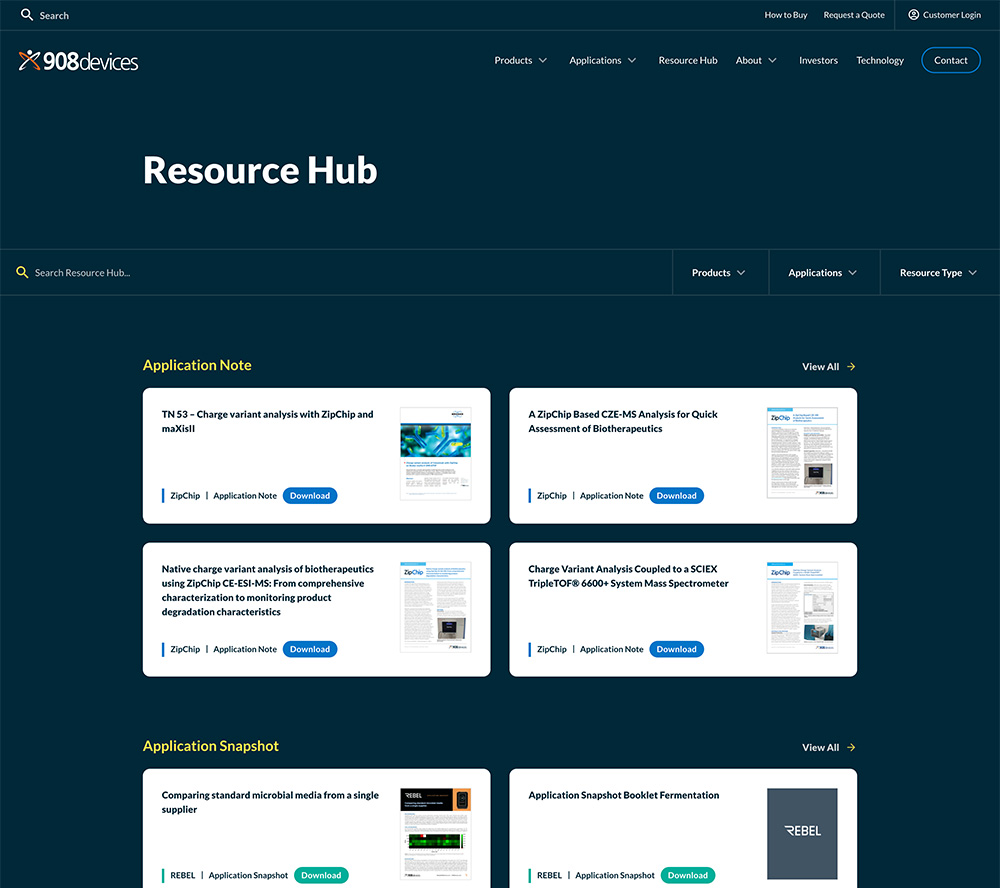1000x888 pixels.
Task: Download the Application Snapshot Booklet Fermentation
Action: tap(687, 875)
